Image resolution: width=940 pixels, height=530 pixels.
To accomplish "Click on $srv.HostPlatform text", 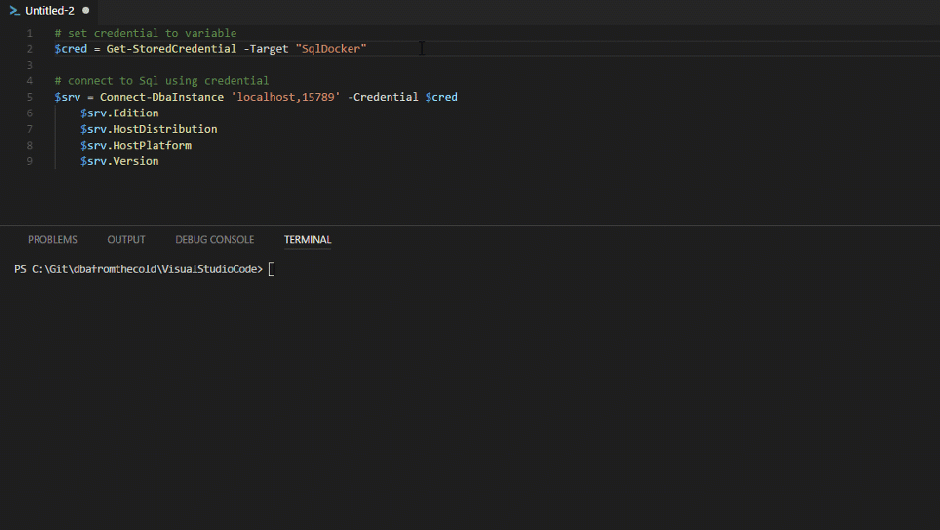I will point(135,145).
